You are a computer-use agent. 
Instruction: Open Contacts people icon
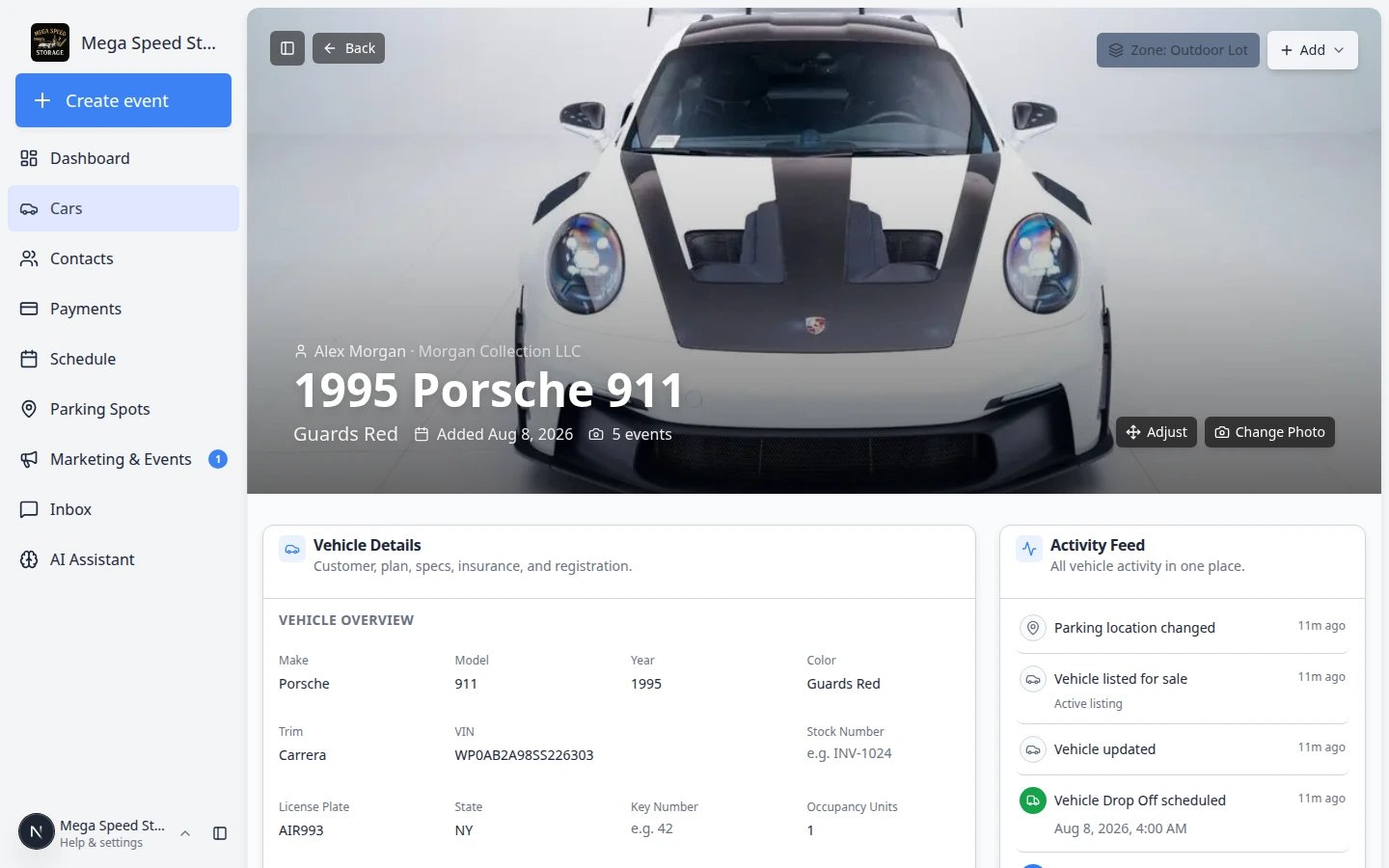[x=29, y=258]
